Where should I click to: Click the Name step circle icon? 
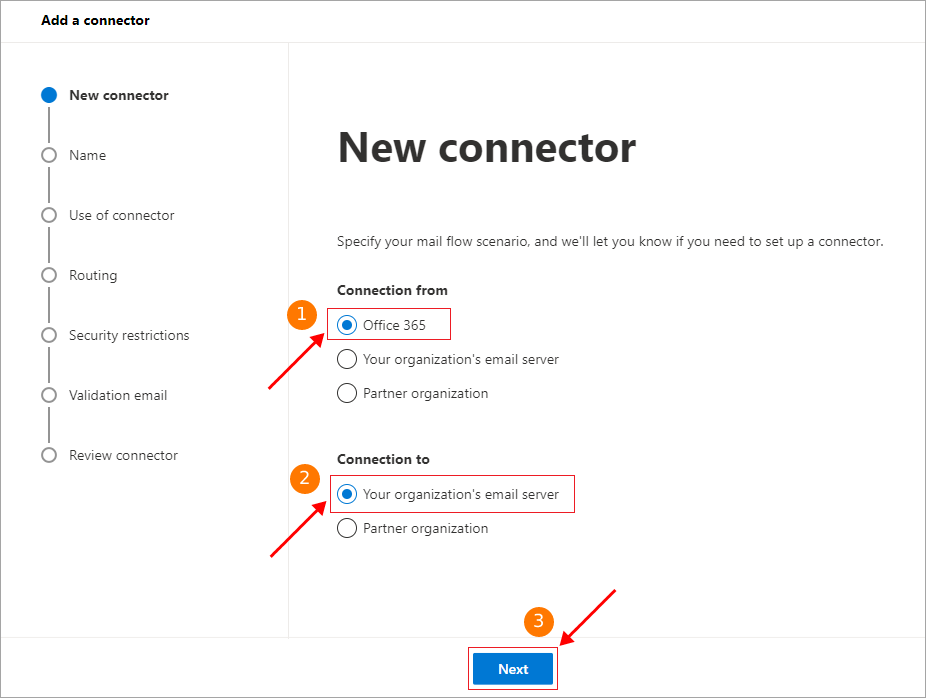[49, 155]
